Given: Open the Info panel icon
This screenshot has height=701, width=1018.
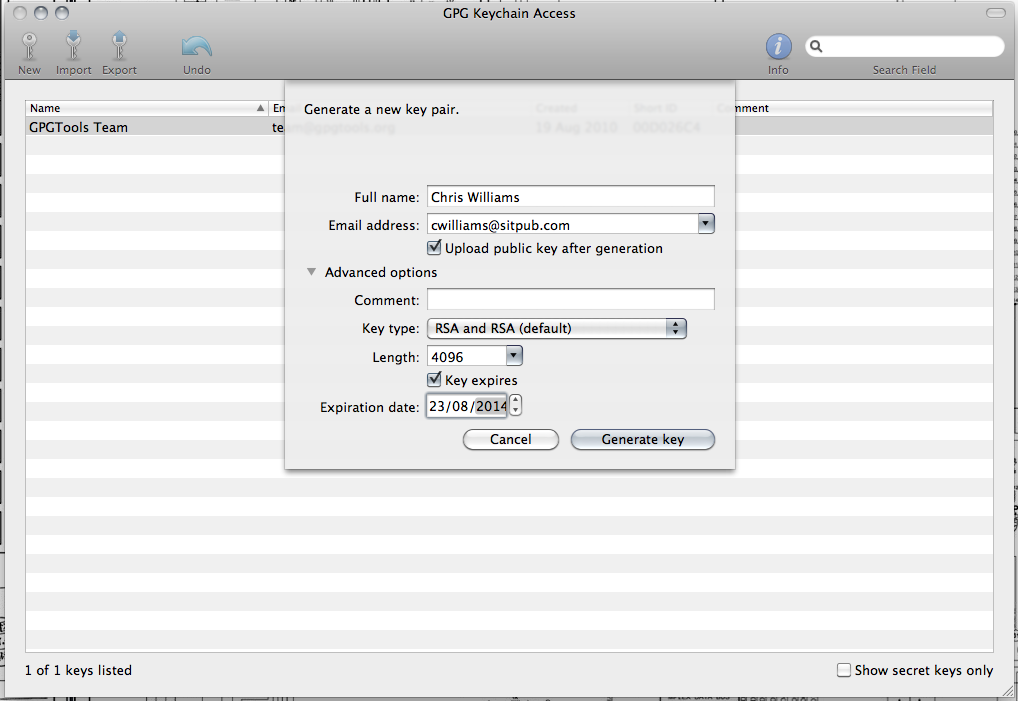Looking at the screenshot, I should click(778, 47).
